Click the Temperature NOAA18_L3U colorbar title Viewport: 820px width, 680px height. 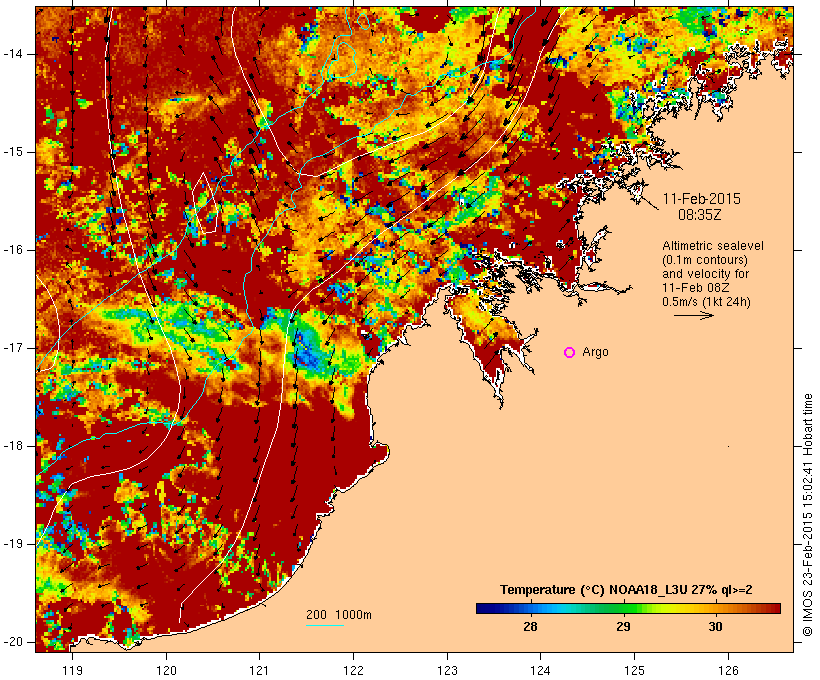coord(626,590)
